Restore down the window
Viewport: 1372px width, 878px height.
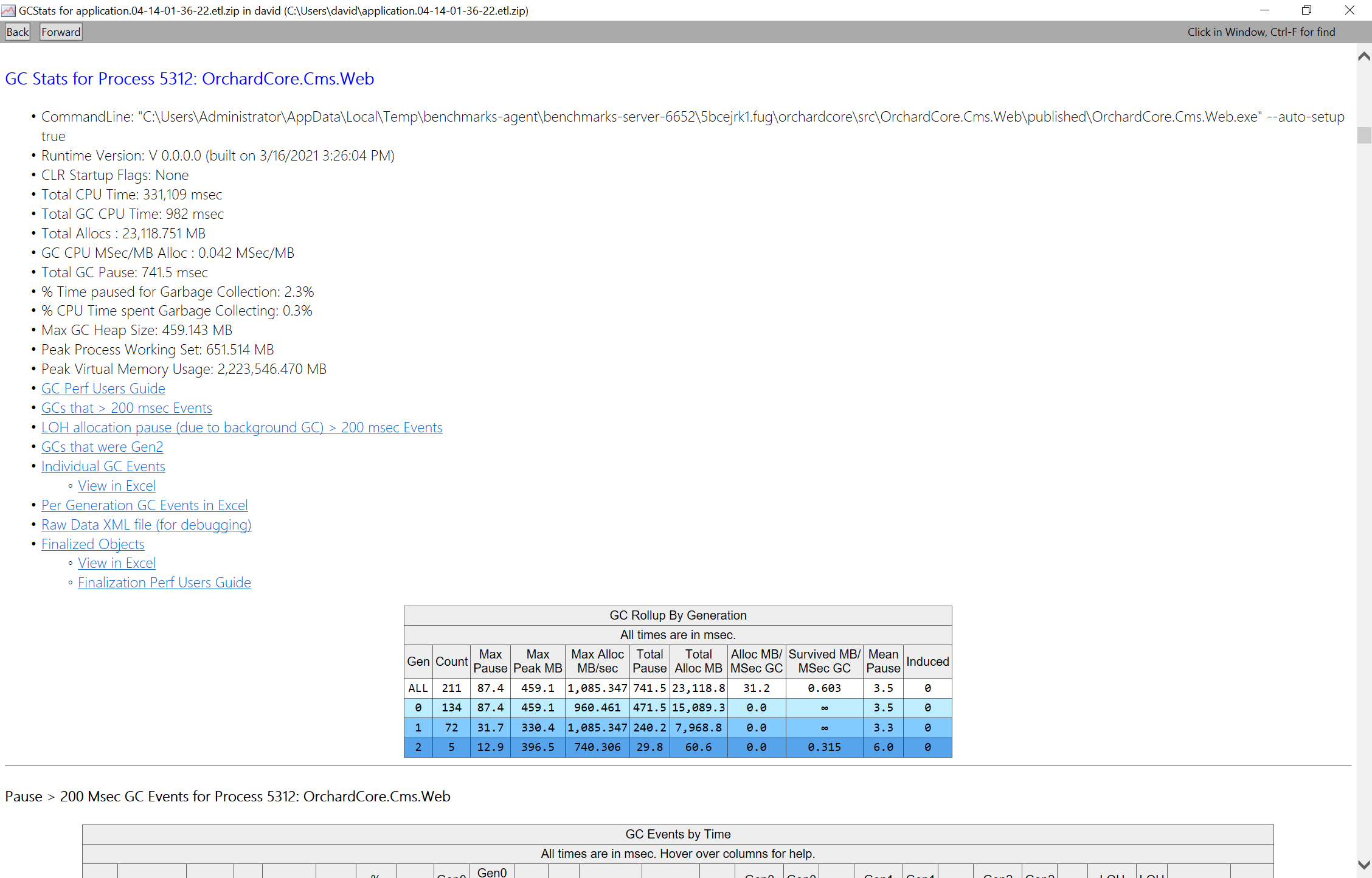1306,10
